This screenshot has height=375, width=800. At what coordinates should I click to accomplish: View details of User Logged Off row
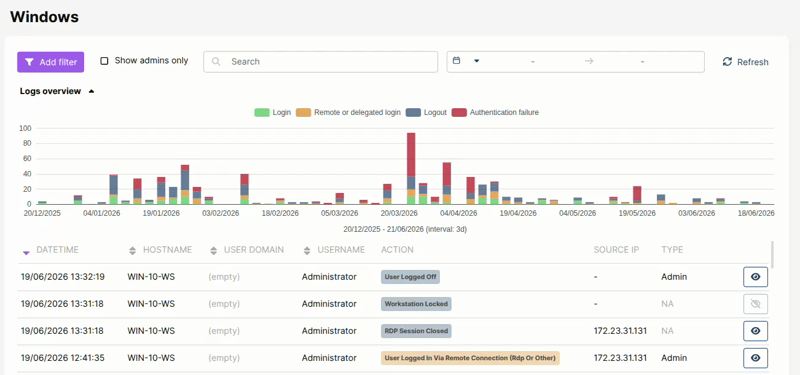coord(755,277)
